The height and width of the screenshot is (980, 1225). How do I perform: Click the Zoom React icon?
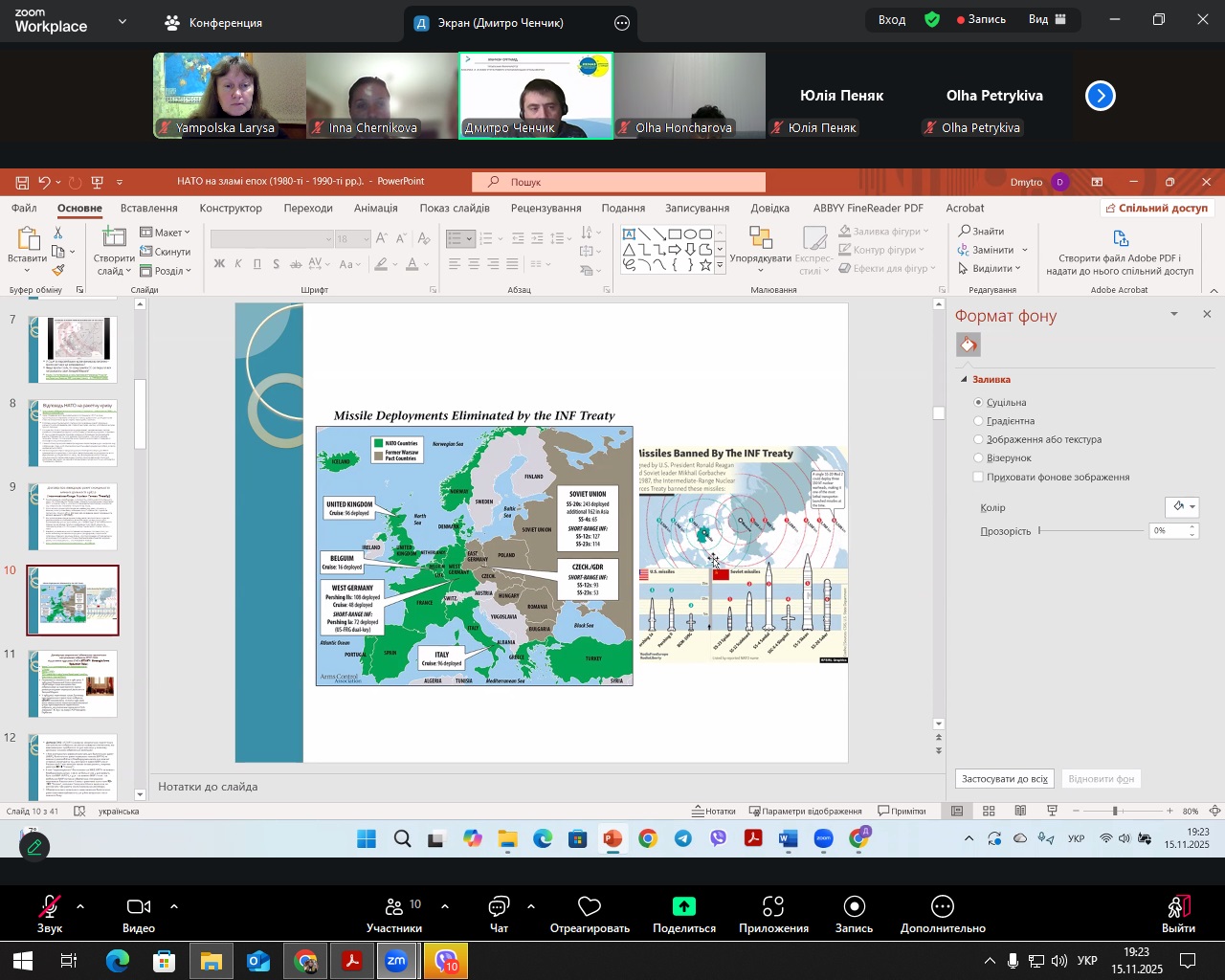[x=590, y=907]
